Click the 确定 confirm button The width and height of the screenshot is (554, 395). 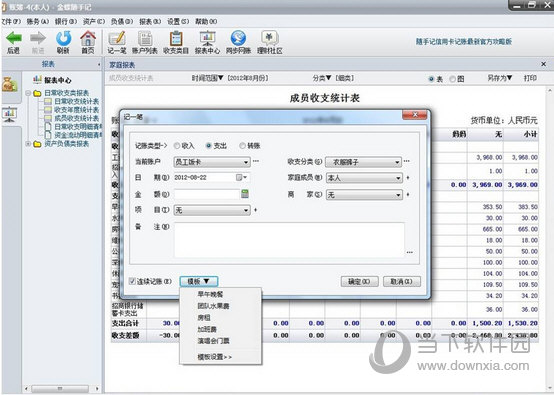(359, 282)
